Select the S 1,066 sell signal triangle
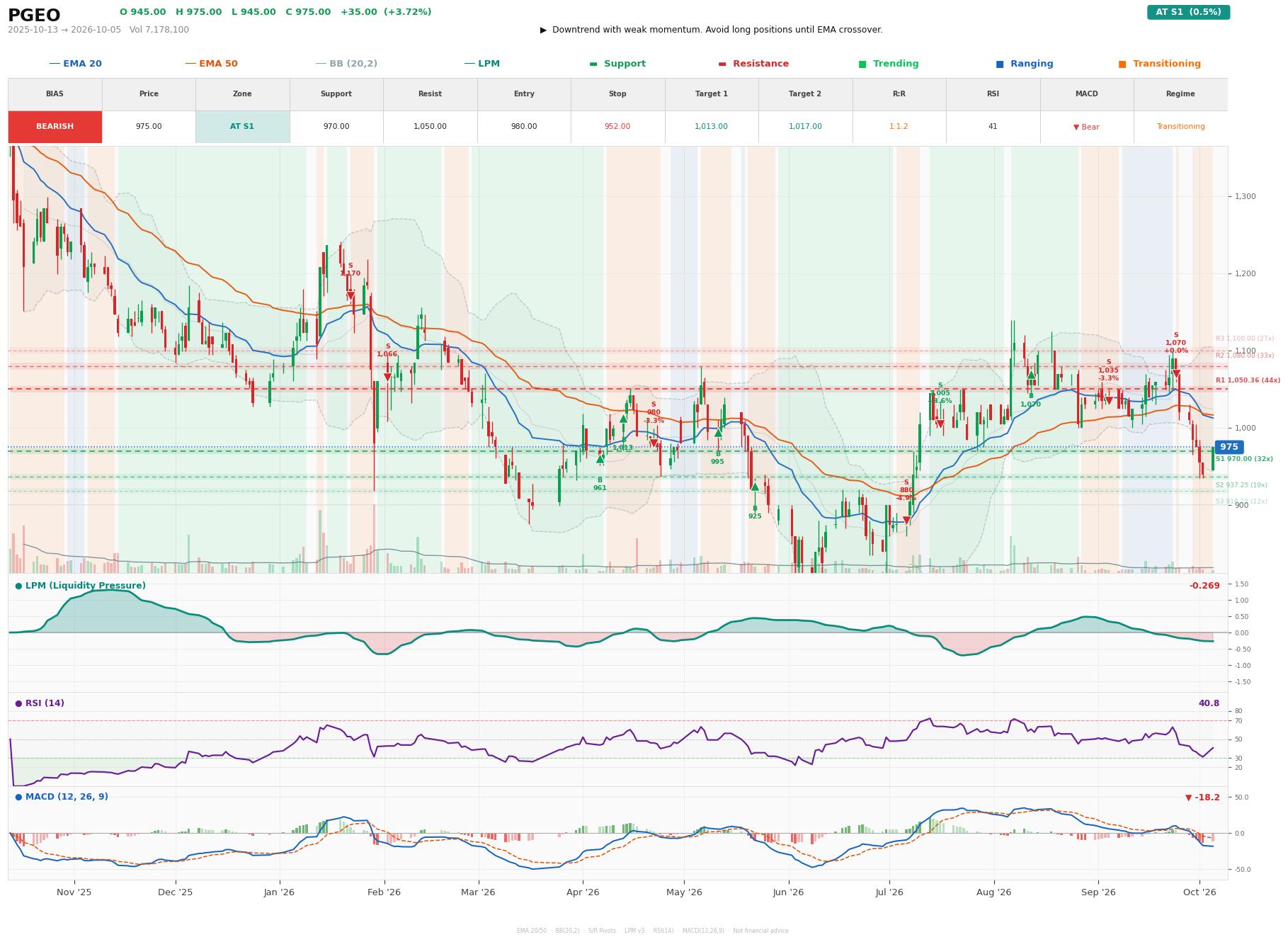 387,377
